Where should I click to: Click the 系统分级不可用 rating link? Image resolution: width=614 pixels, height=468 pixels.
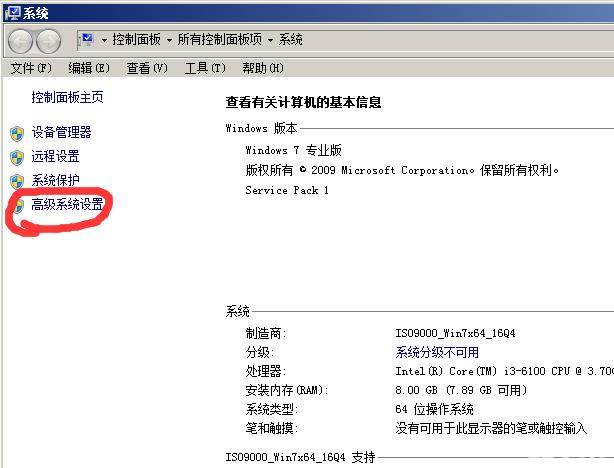437,352
